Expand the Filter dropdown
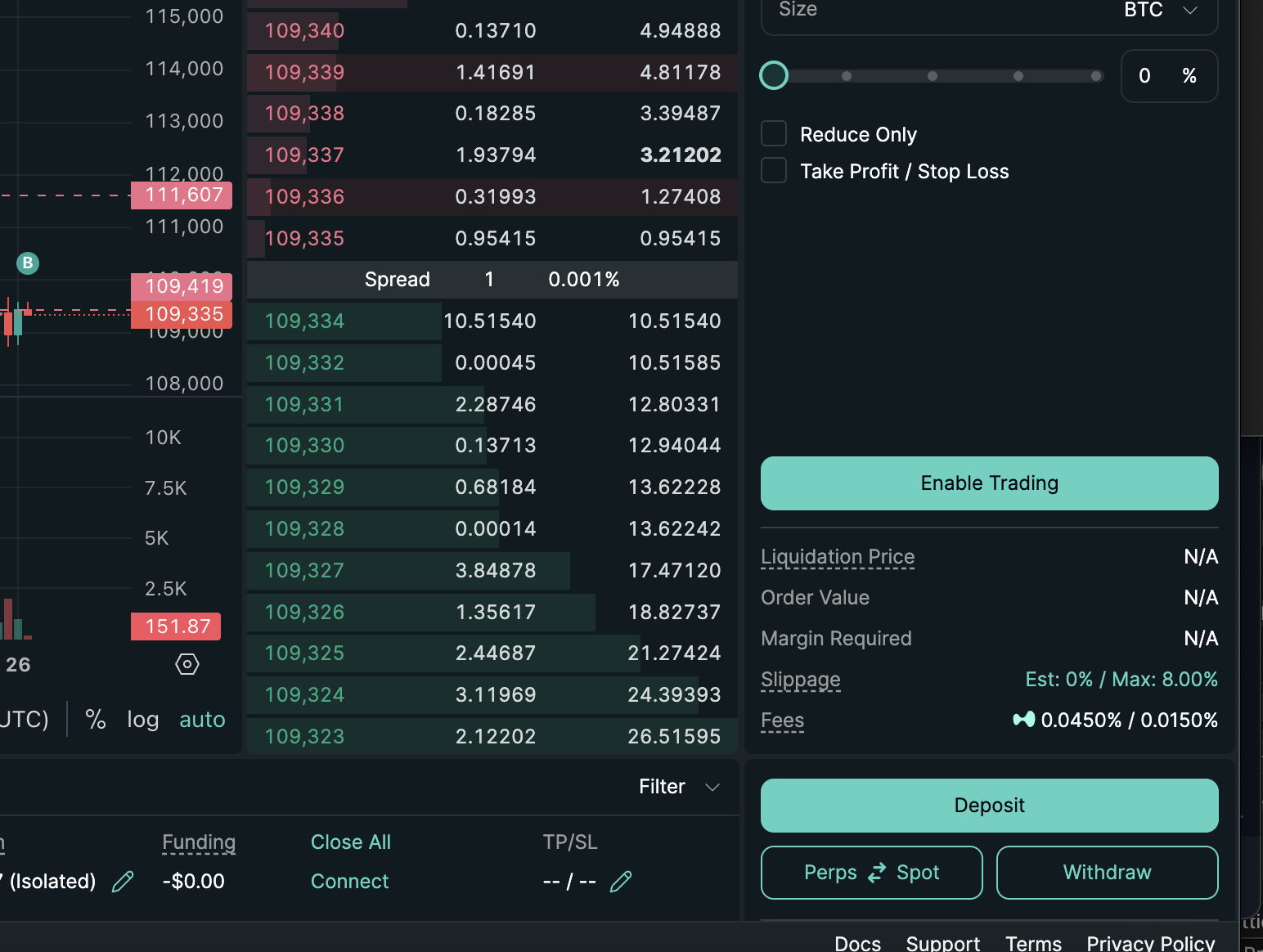This screenshot has width=1263, height=952. click(x=678, y=787)
